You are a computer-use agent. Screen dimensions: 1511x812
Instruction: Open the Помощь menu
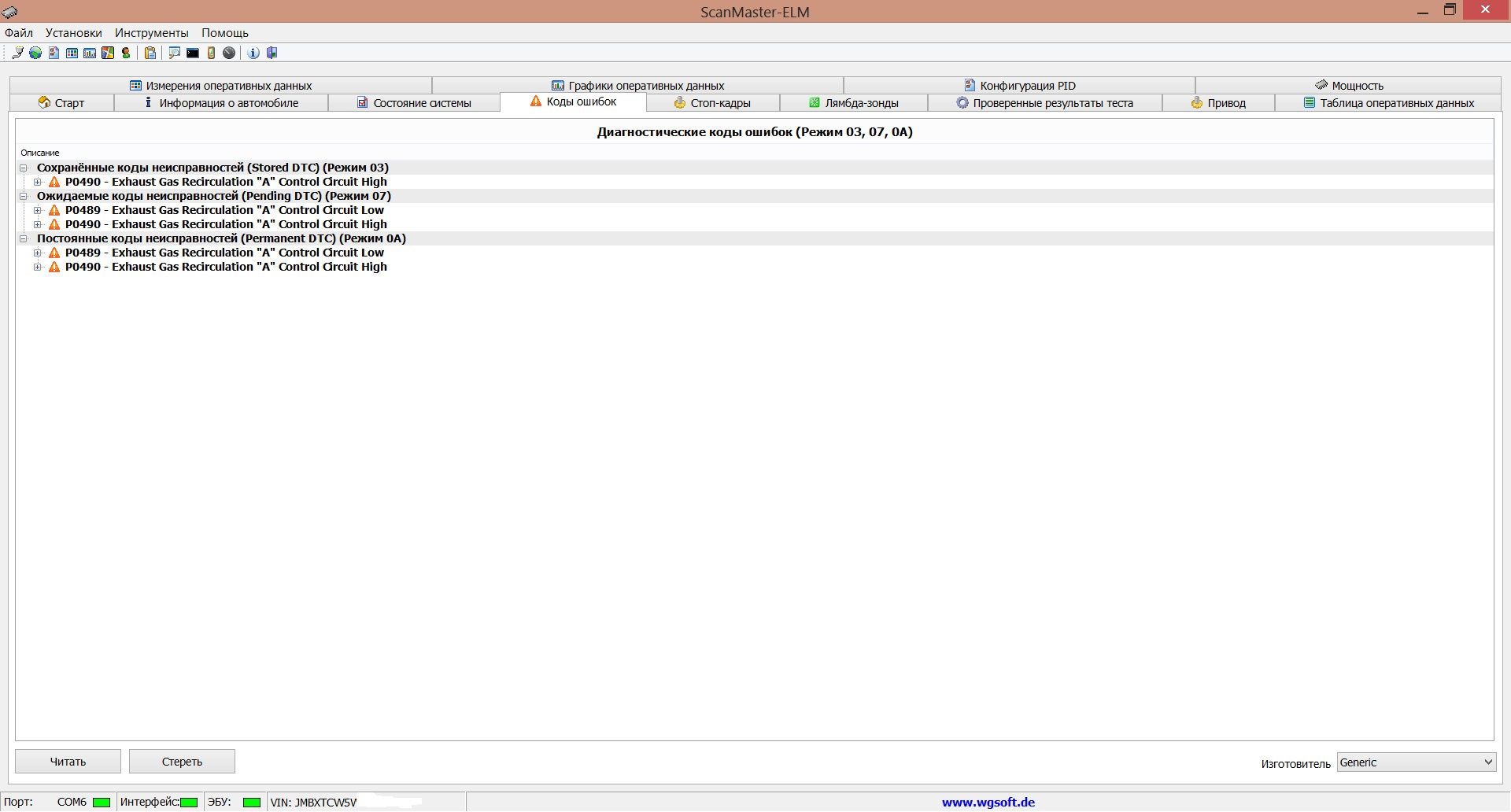tap(225, 33)
